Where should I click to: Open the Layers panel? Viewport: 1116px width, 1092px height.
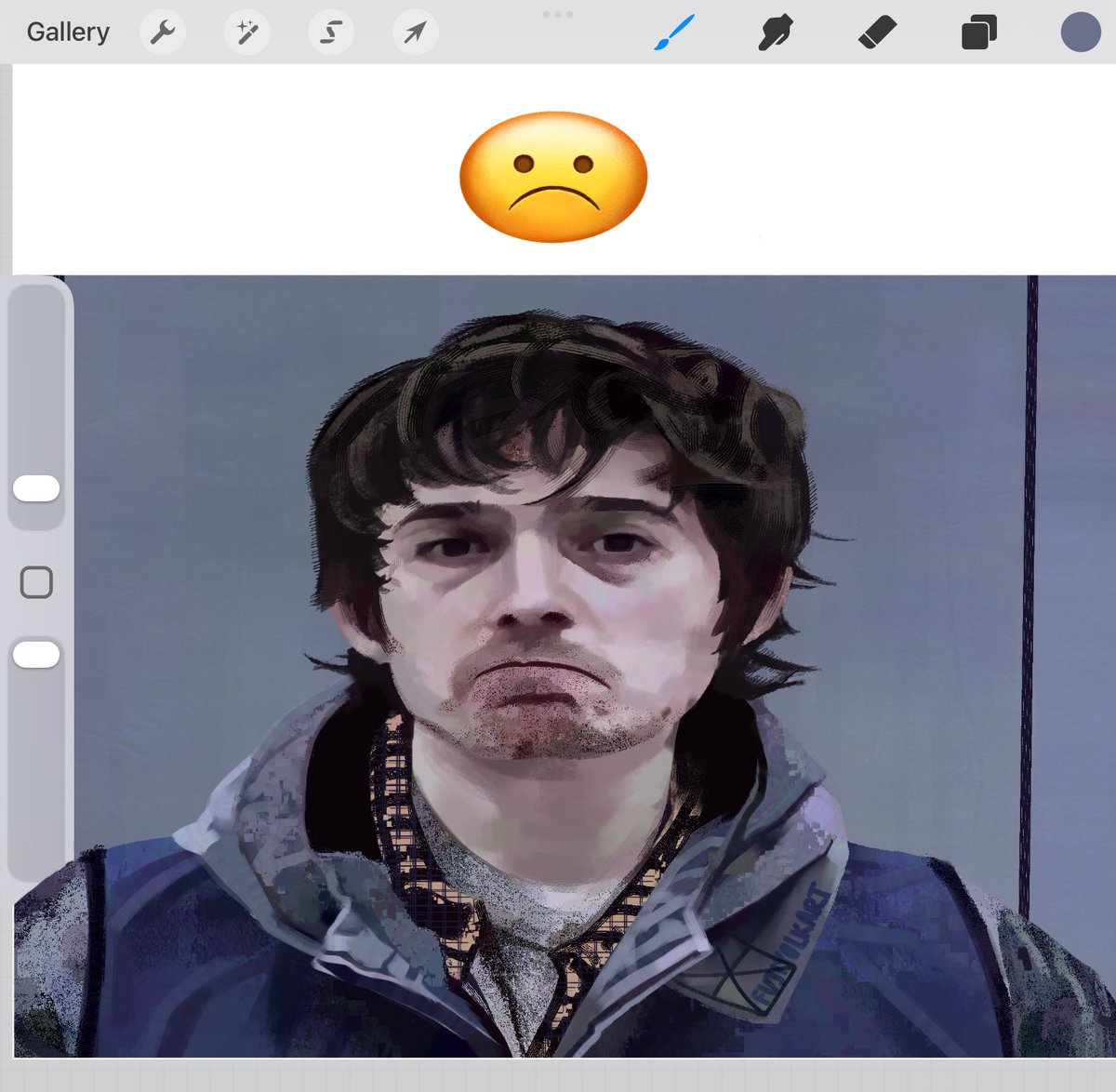[x=979, y=33]
